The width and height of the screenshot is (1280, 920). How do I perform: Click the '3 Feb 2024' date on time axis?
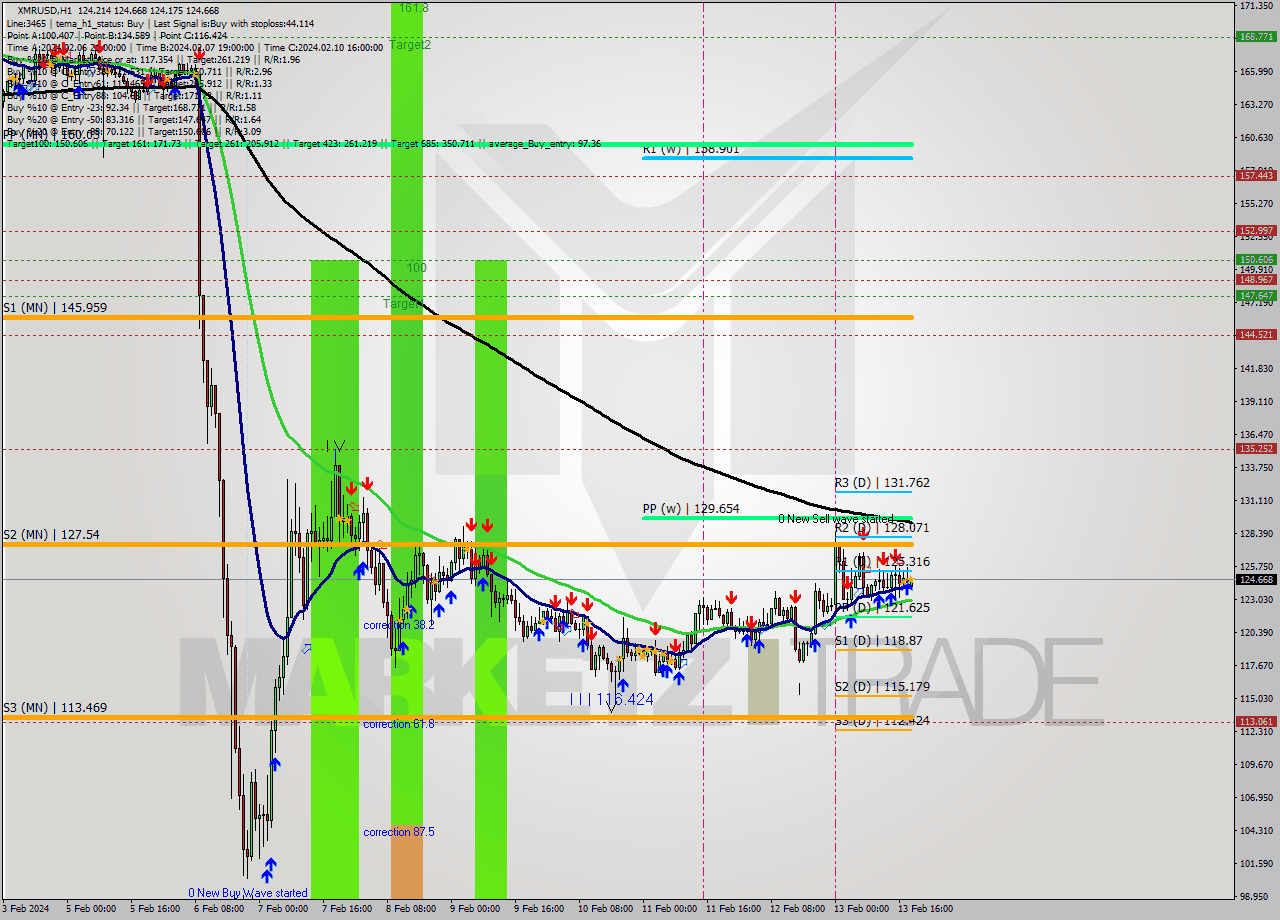coord(28,909)
